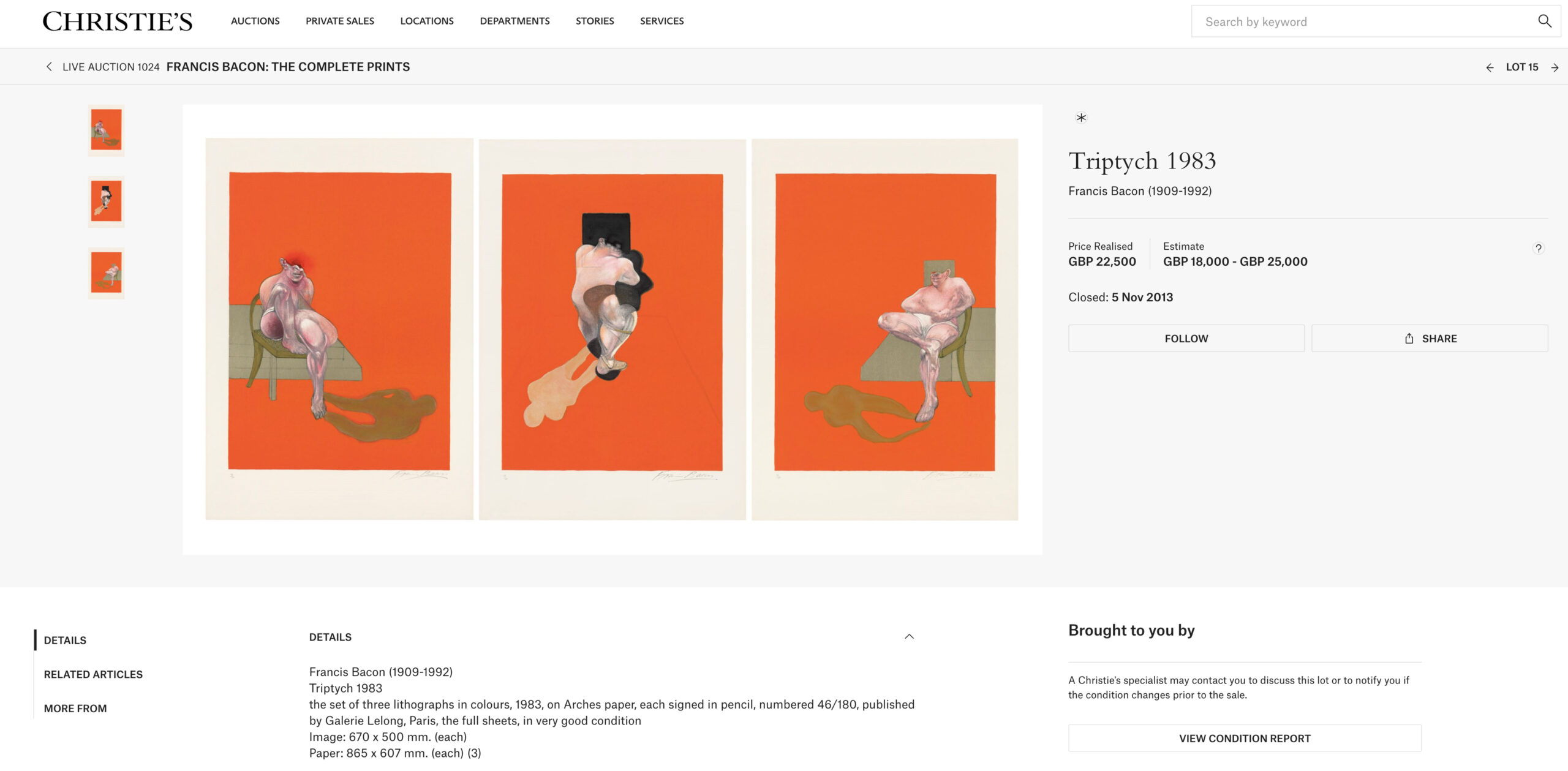
Task: Click the Follow button
Action: pos(1186,339)
